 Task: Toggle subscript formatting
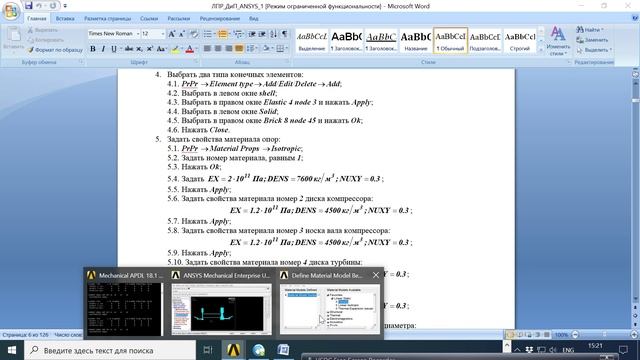139,49
